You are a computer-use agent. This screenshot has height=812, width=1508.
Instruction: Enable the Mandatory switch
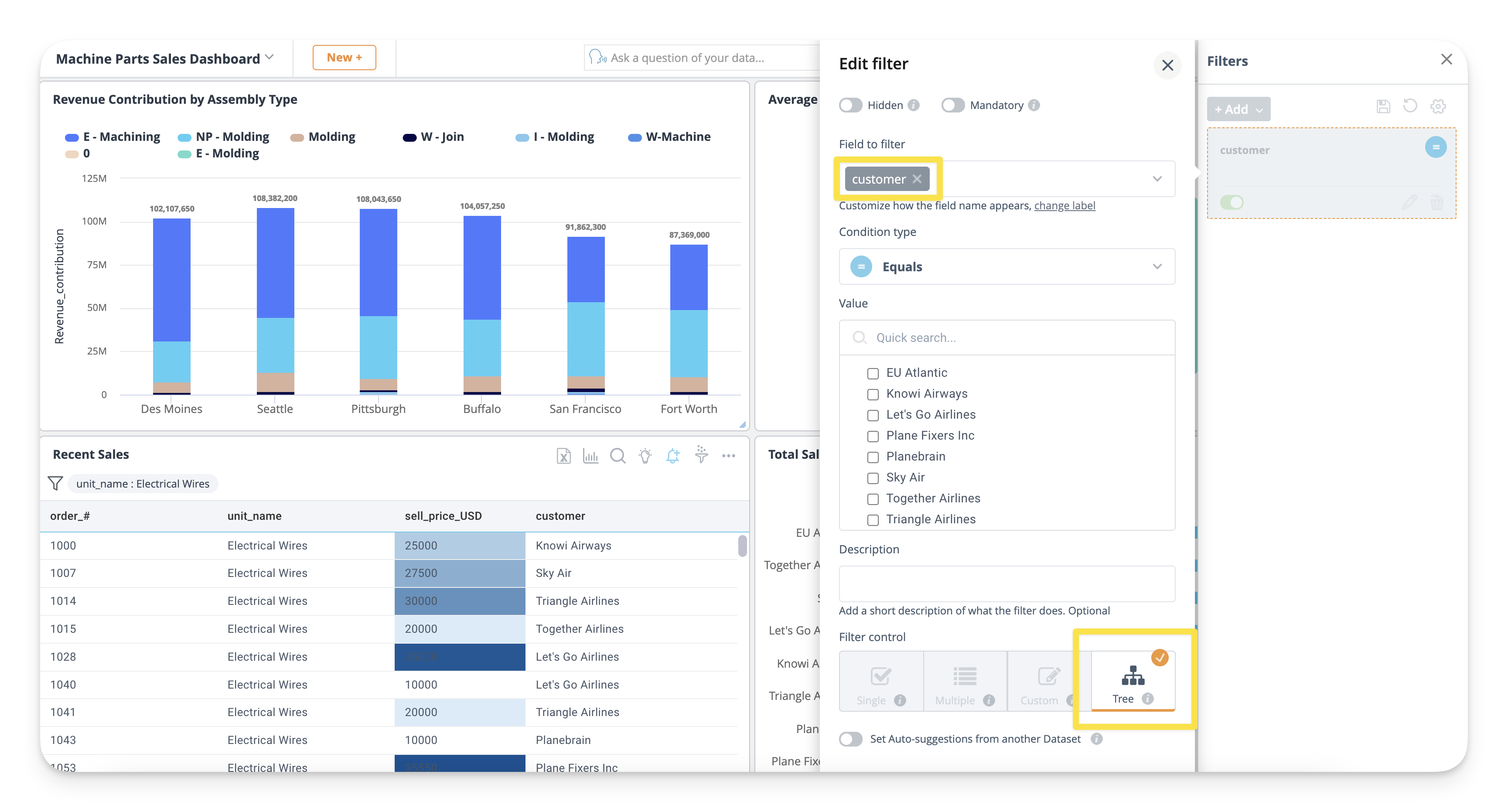953,106
